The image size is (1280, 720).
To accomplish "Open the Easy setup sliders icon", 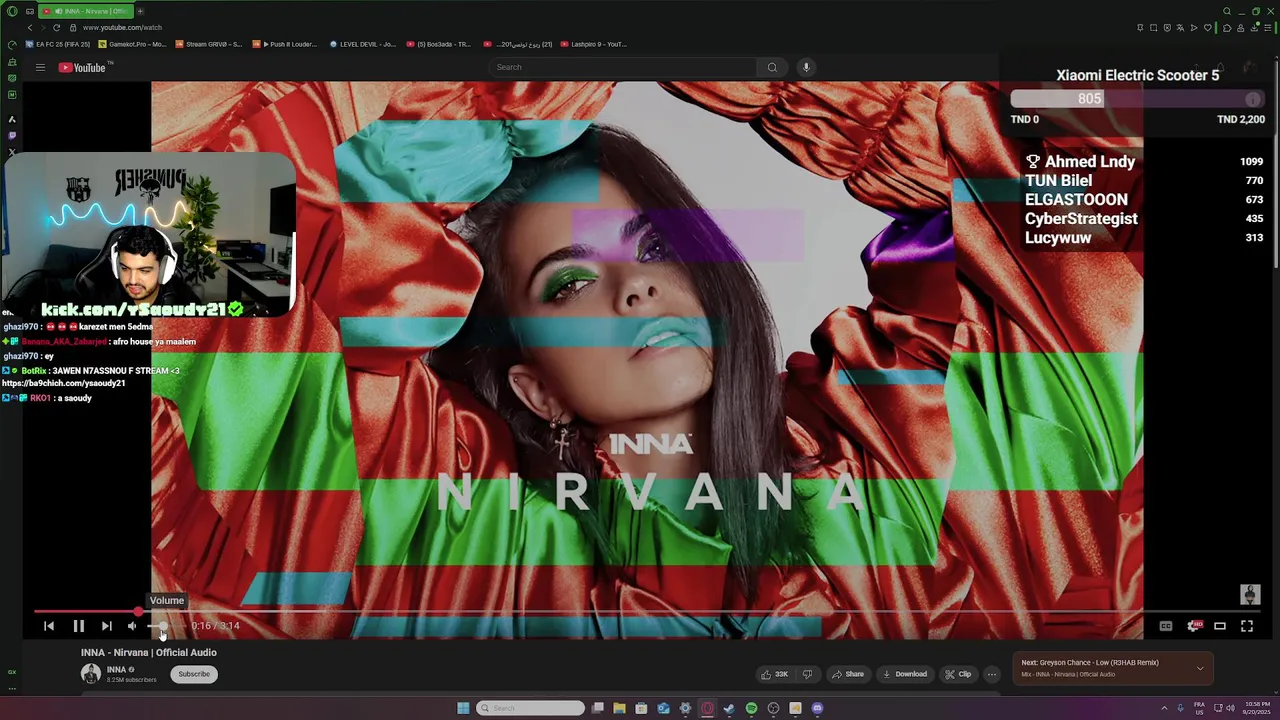I will [1266, 28].
